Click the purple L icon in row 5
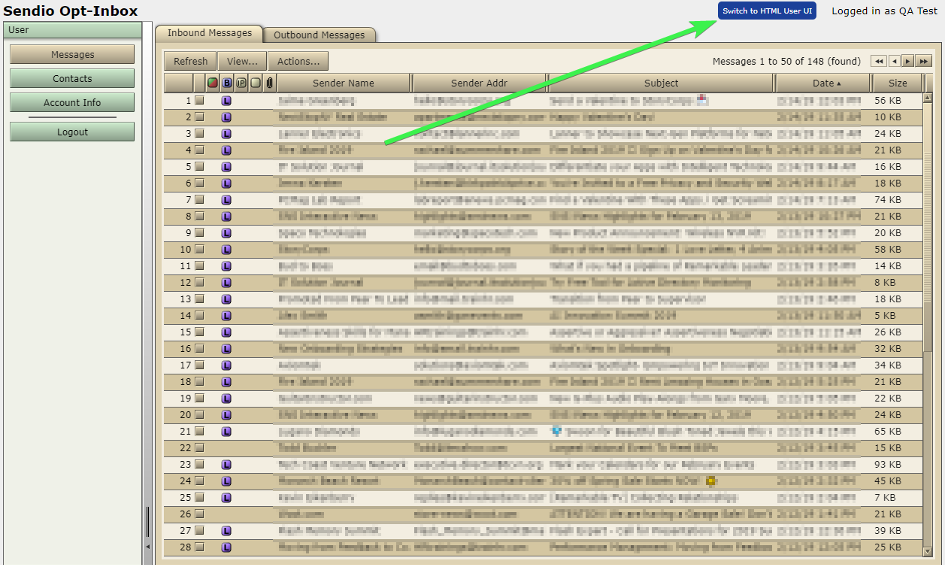 226,167
